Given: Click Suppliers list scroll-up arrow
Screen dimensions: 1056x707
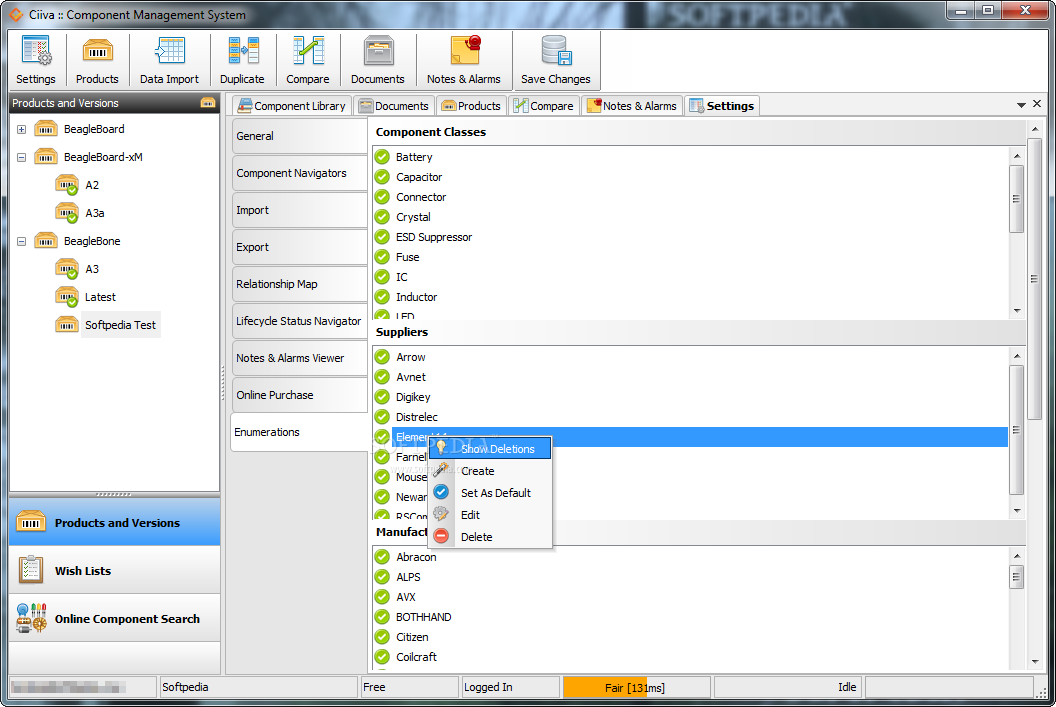Looking at the screenshot, I should (x=1017, y=356).
